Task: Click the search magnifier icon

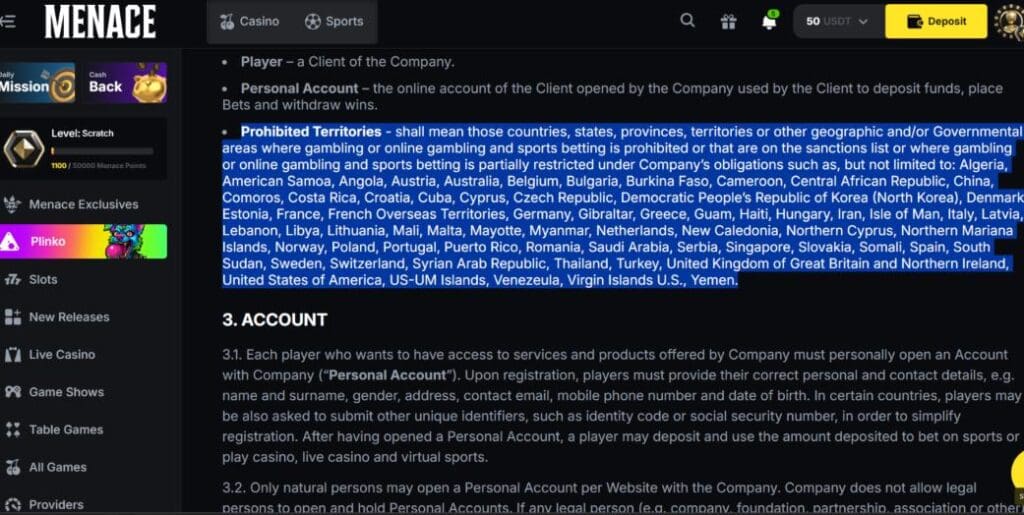Action: coord(687,21)
